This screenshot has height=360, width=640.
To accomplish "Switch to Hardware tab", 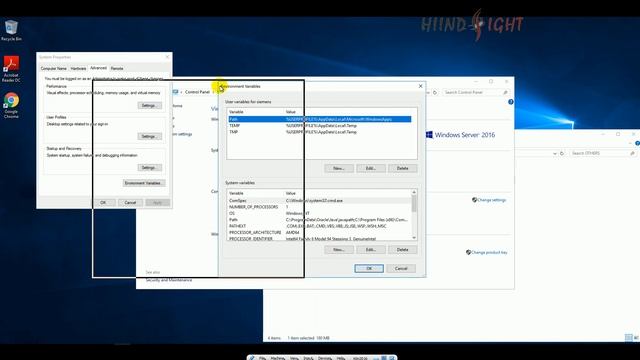I will (x=78, y=68).
